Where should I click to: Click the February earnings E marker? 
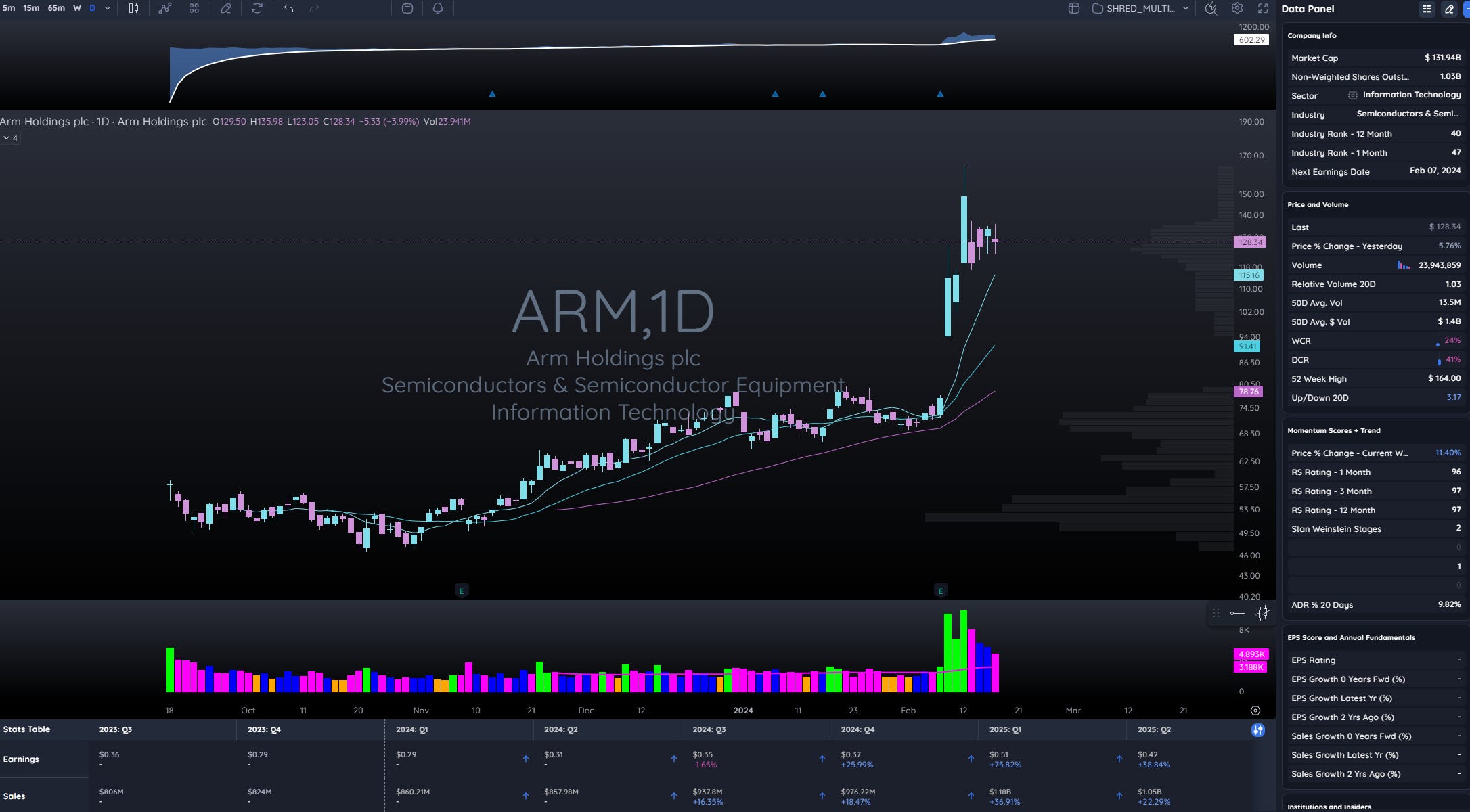[x=940, y=591]
